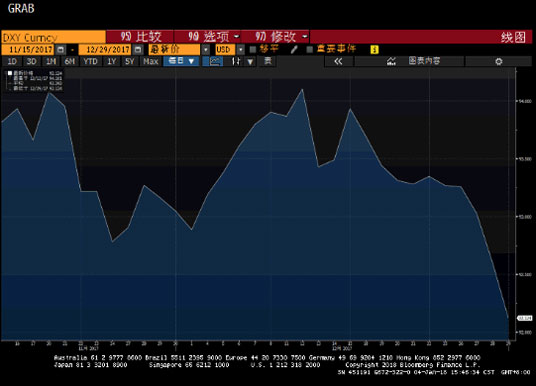Click the yellow dollar-sign icon
Screen dimensions: 536x386
[374, 50]
